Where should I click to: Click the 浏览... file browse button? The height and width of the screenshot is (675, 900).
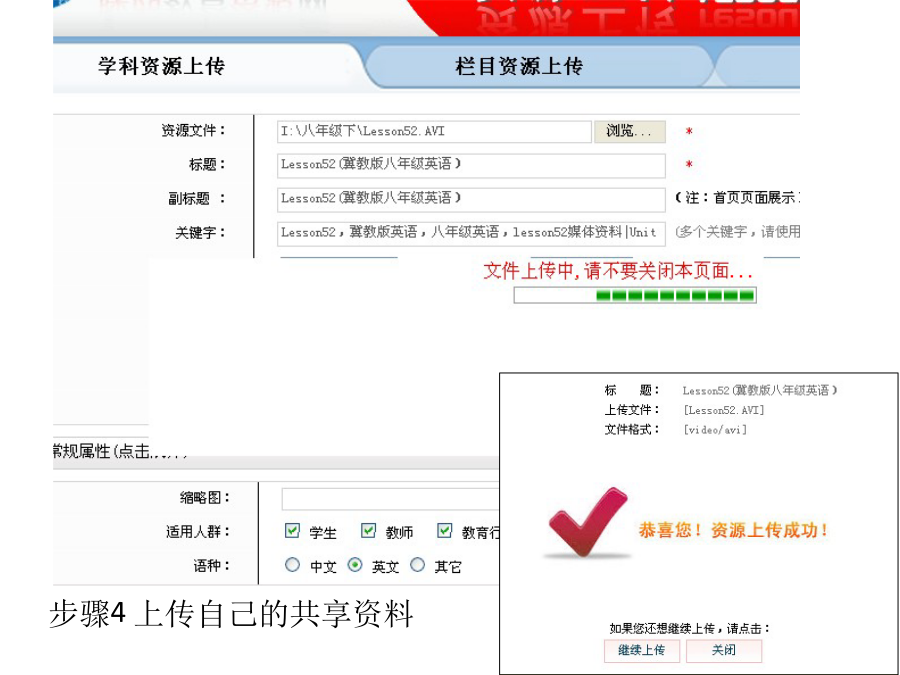click(x=630, y=131)
